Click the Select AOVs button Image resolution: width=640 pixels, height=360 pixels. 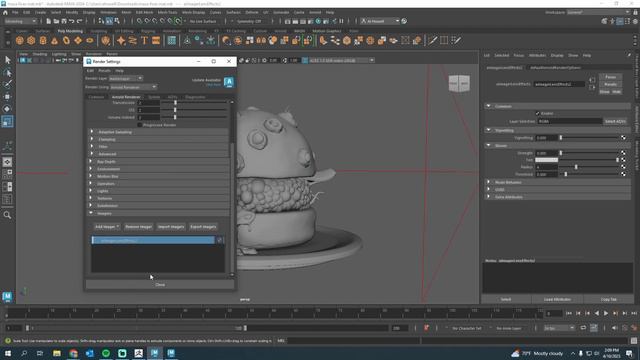tap(615, 121)
